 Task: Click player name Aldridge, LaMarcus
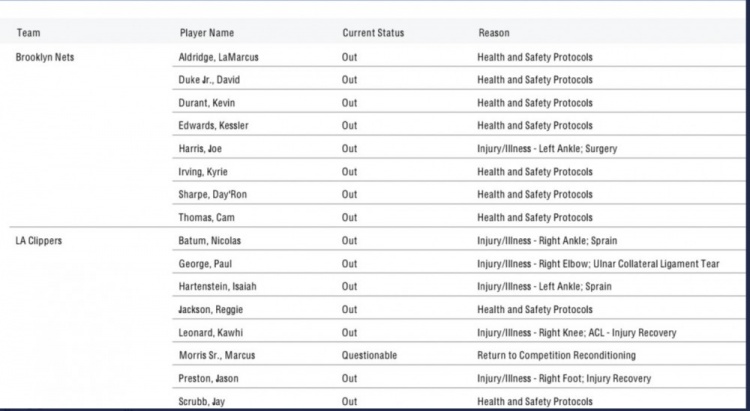pyautogui.click(x=219, y=57)
